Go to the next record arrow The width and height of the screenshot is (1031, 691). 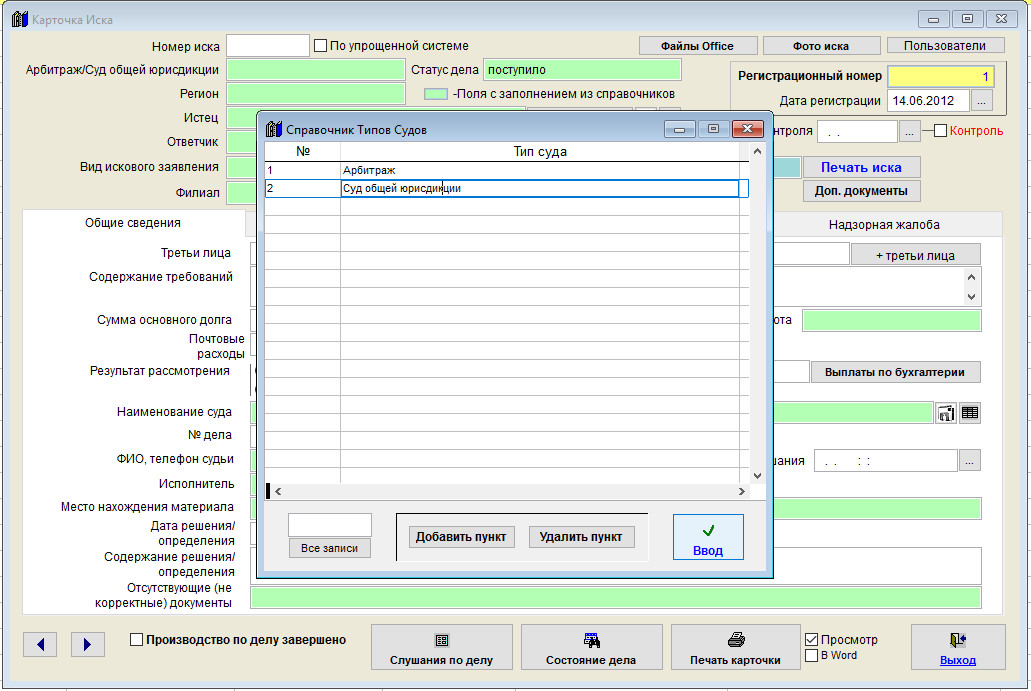[x=87, y=645]
